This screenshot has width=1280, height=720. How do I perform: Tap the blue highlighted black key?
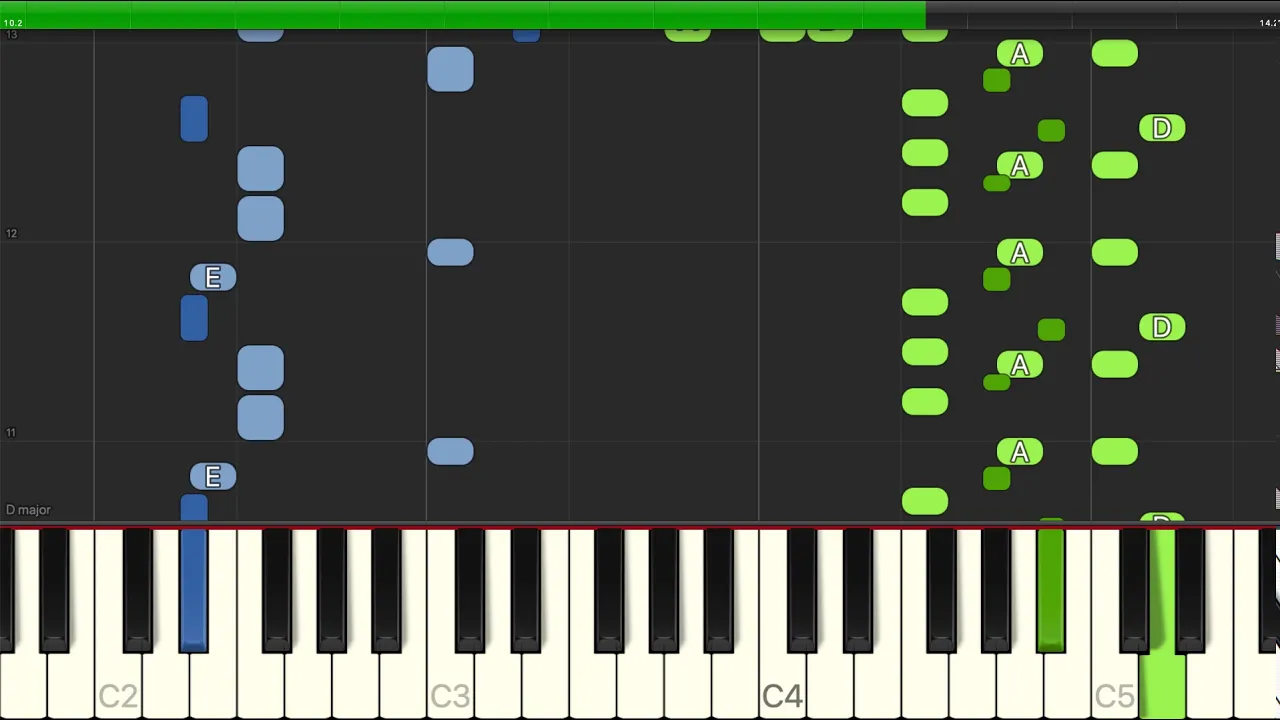click(194, 590)
